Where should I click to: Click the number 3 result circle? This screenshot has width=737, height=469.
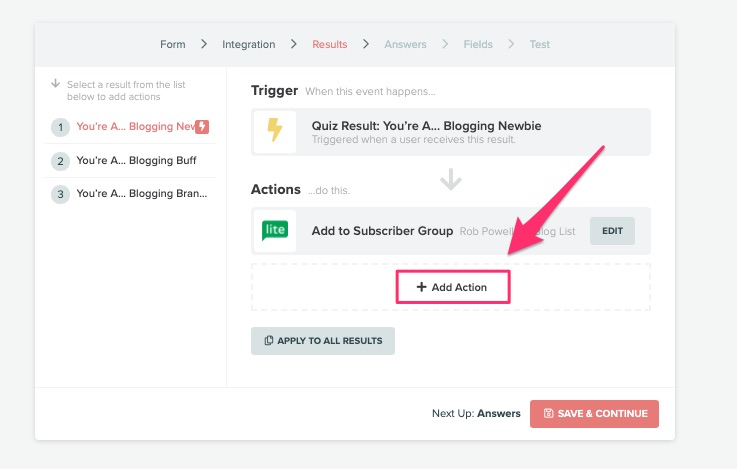[61, 194]
